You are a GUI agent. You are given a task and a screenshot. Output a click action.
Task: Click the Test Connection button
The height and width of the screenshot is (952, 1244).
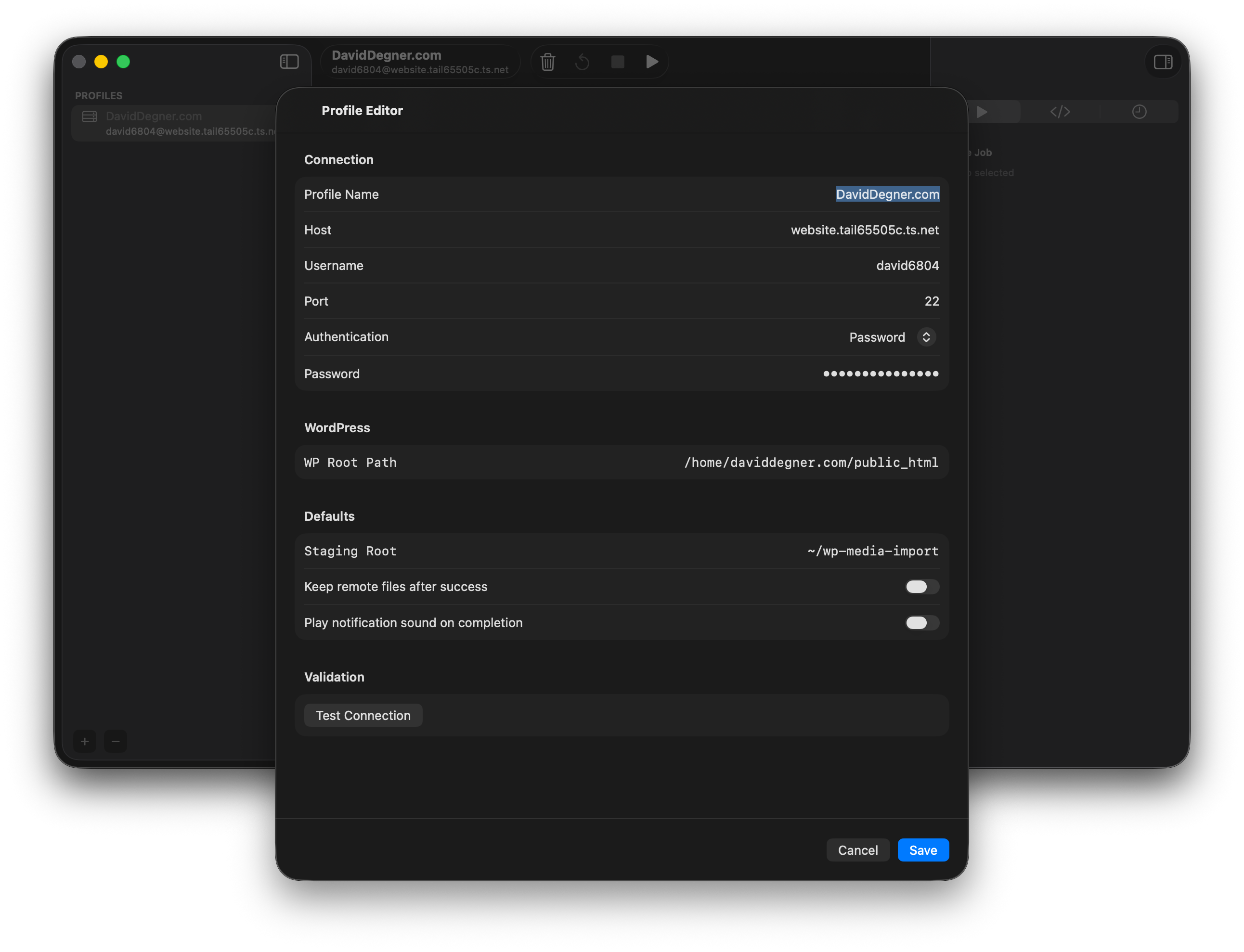[x=363, y=715]
